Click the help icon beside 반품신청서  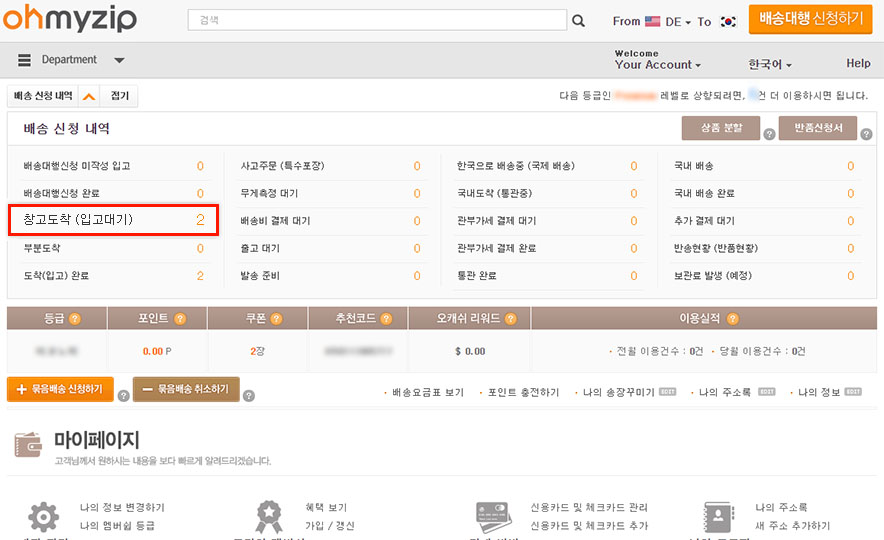click(866, 134)
